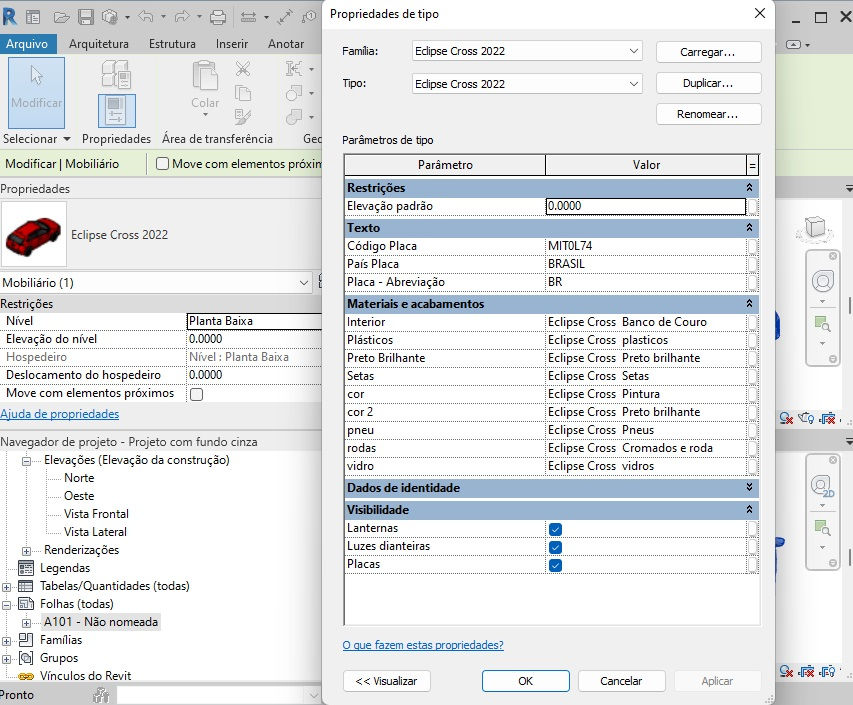Collapse the Elevações tree node
Image resolution: width=853 pixels, height=705 pixels.
[x=26, y=461]
